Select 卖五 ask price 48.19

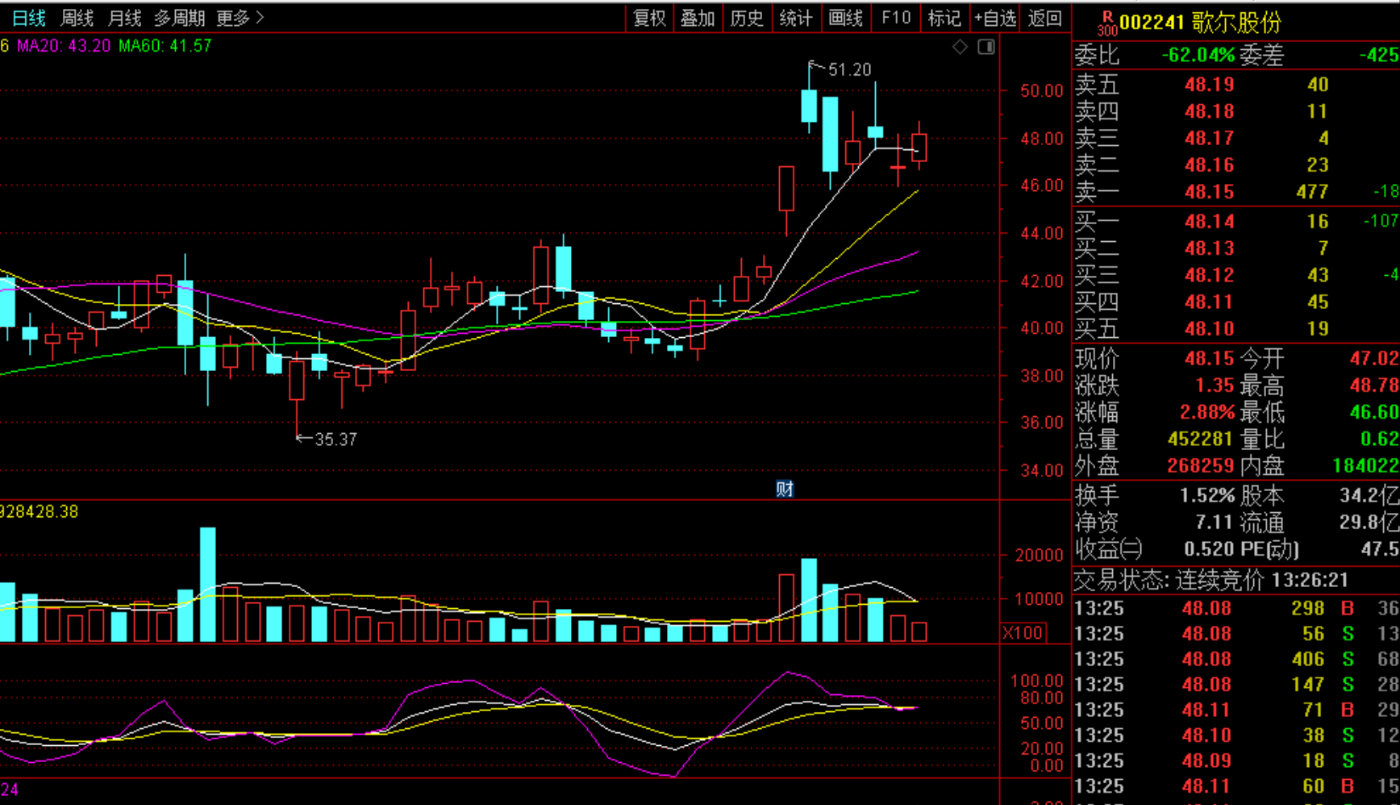[1209, 85]
